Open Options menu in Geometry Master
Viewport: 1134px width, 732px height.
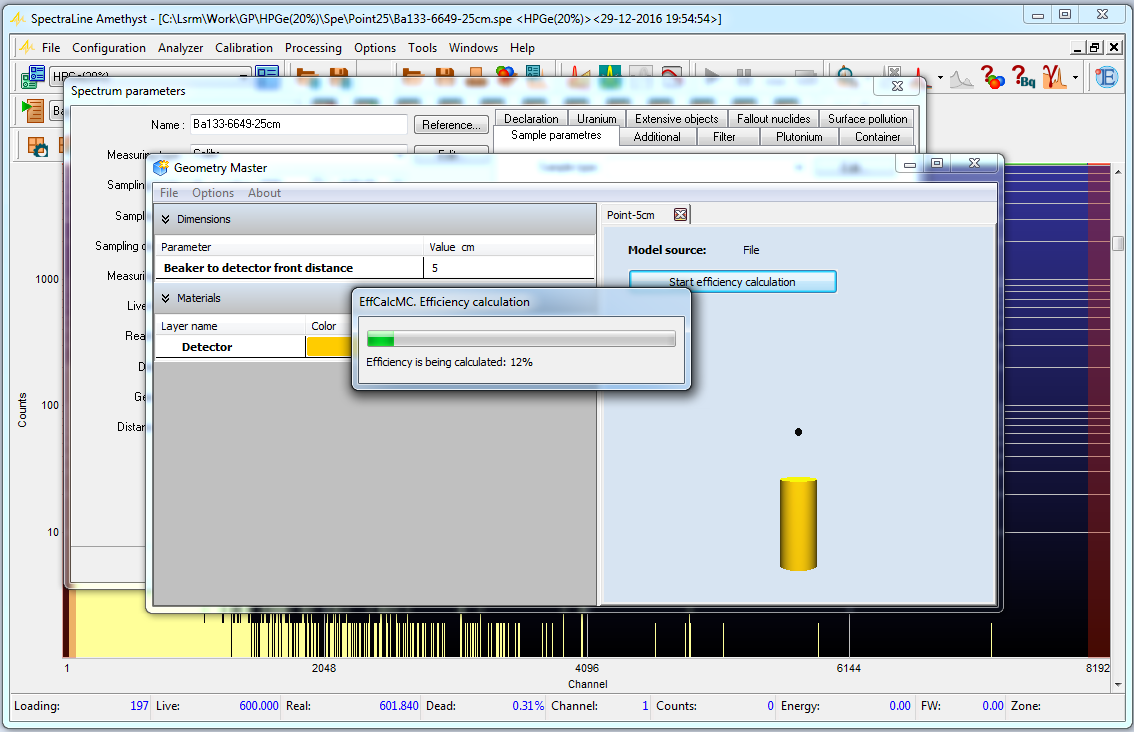(x=213, y=193)
